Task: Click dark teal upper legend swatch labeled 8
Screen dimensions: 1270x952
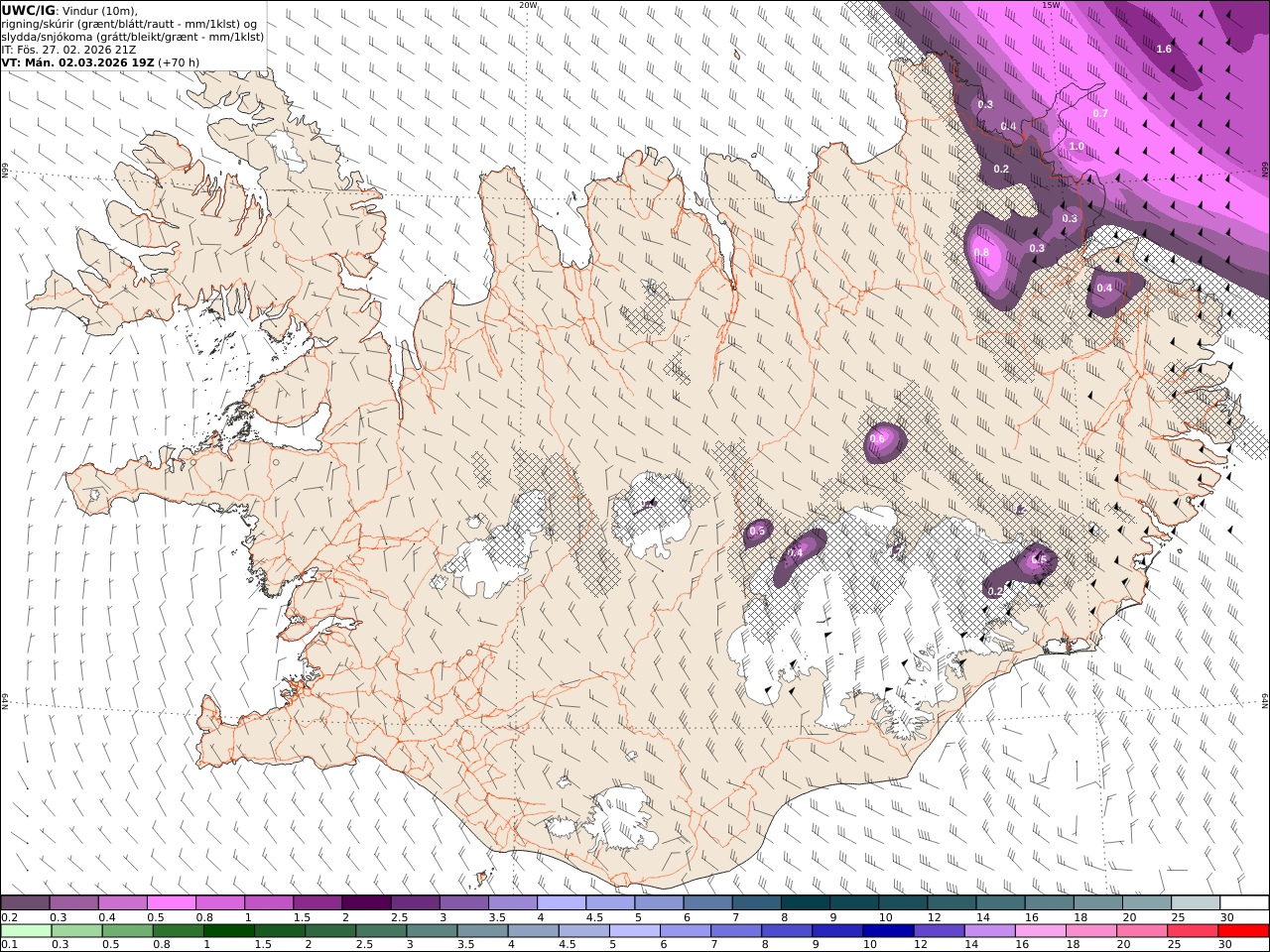Action: point(805,903)
